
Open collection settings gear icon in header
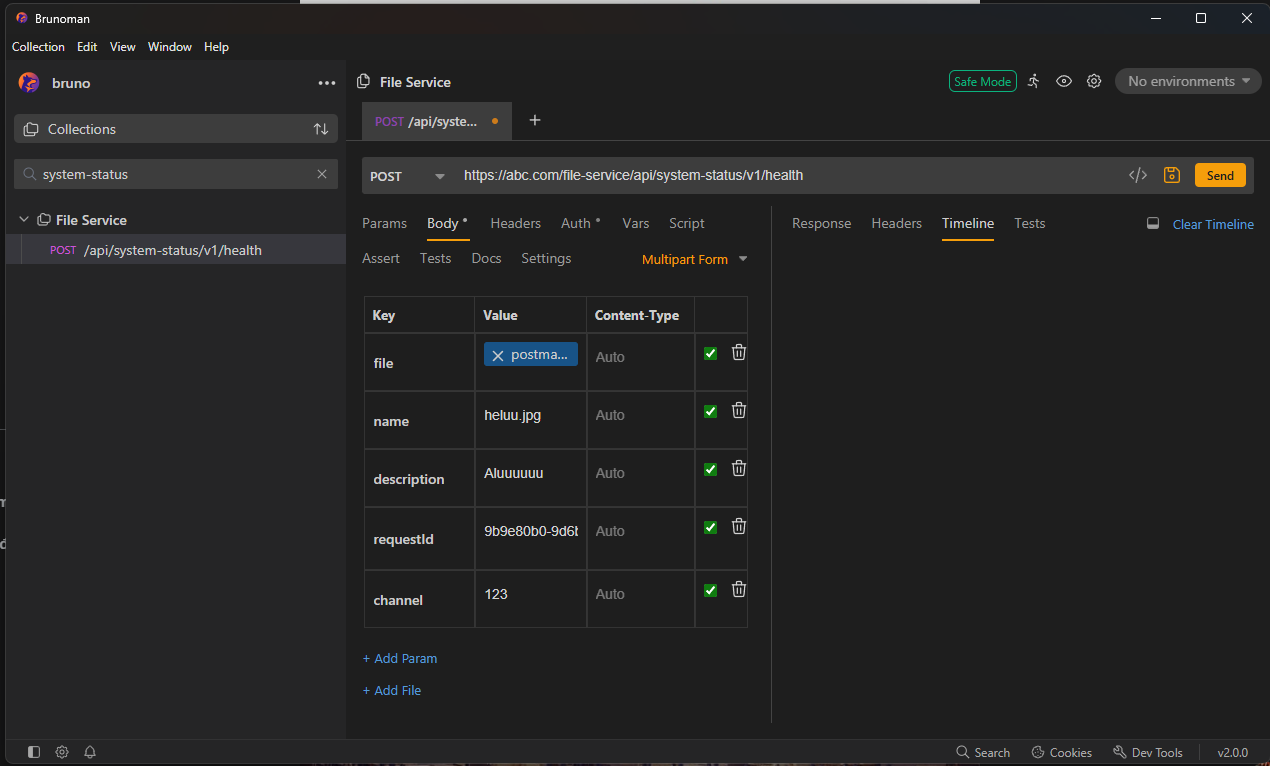pyautogui.click(x=1094, y=81)
